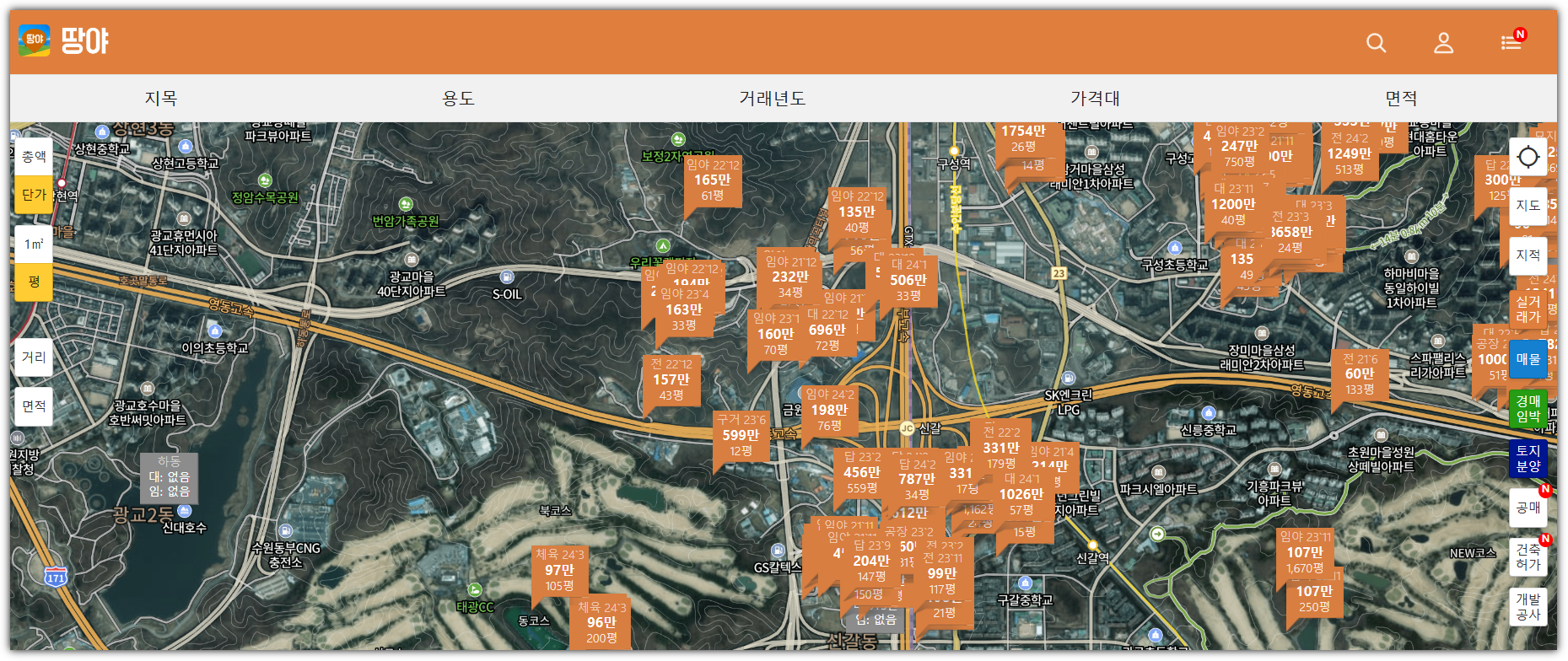The height and width of the screenshot is (661, 1568).
Task: Switch price display to 총액
Action: pyautogui.click(x=34, y=156)
